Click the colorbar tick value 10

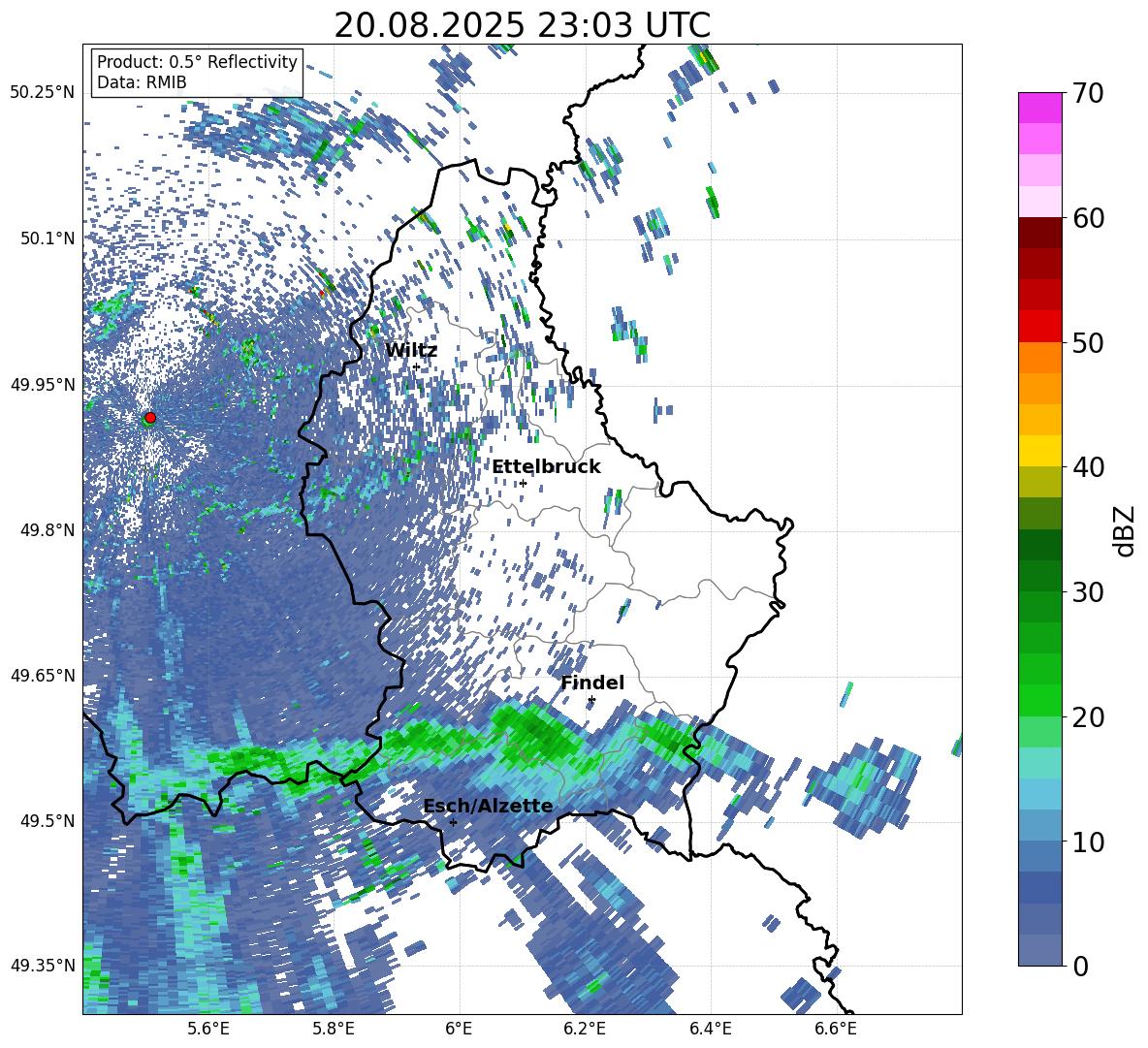pyautogui.click(x=1088, y=842)
